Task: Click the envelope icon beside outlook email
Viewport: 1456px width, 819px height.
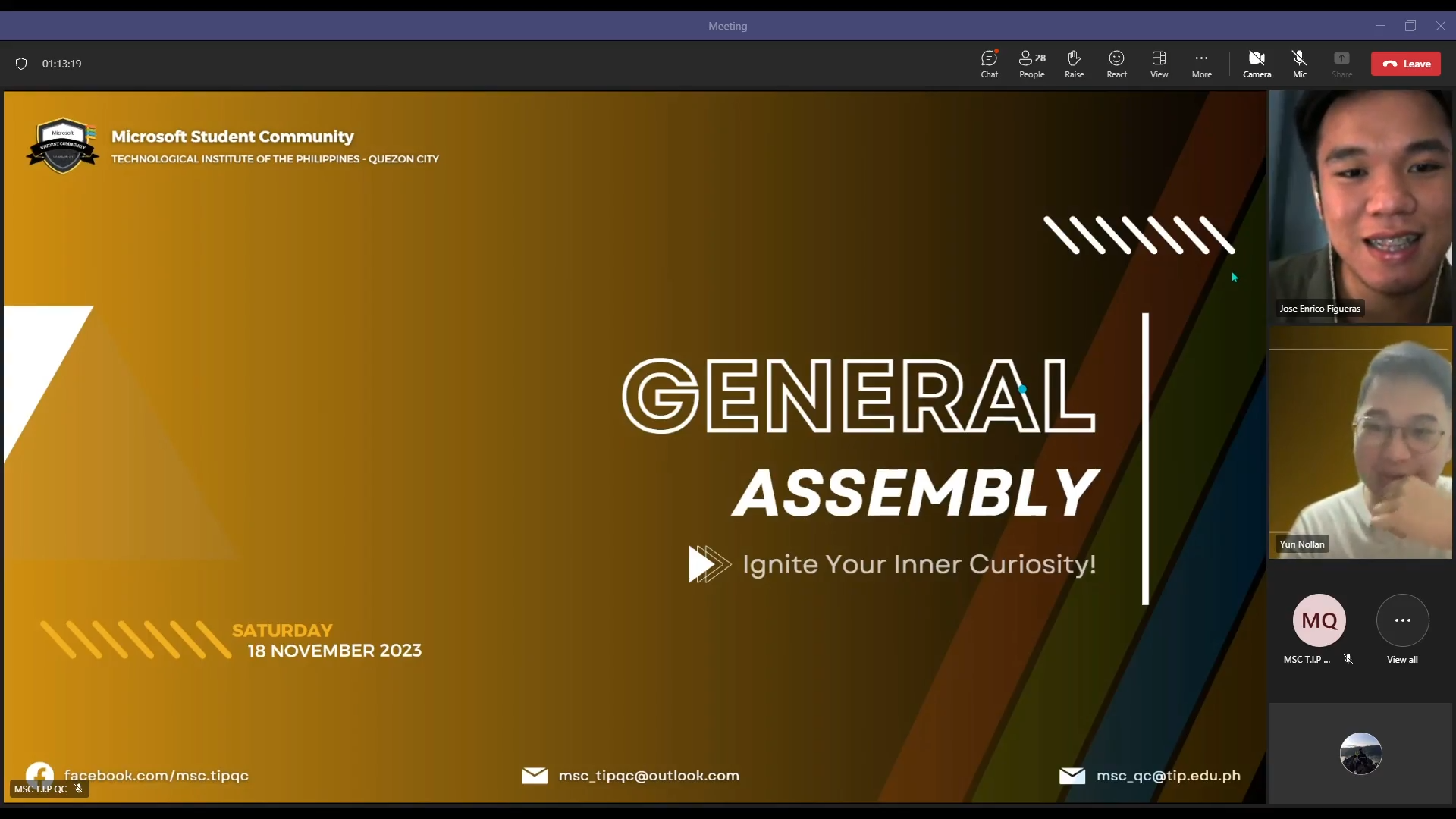Action: tap(535, 775)
